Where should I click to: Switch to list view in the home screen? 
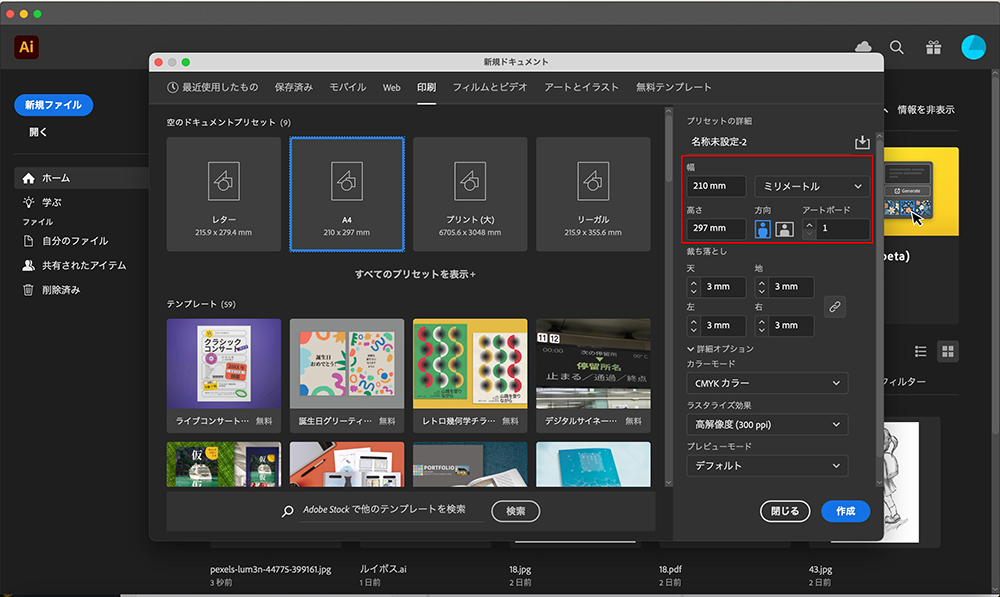point(920,351)
